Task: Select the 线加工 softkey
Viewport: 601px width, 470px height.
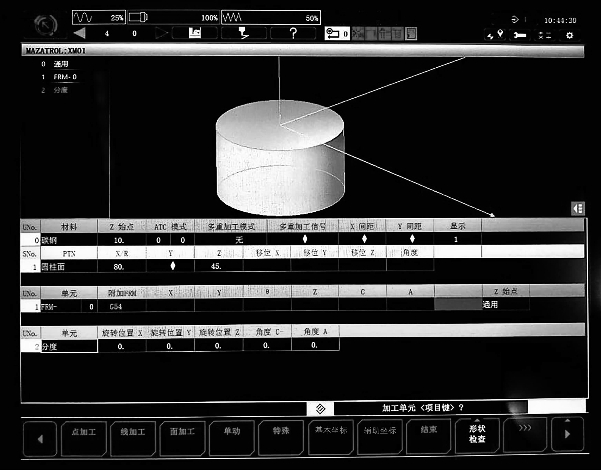Action: (x=133, y=437)
